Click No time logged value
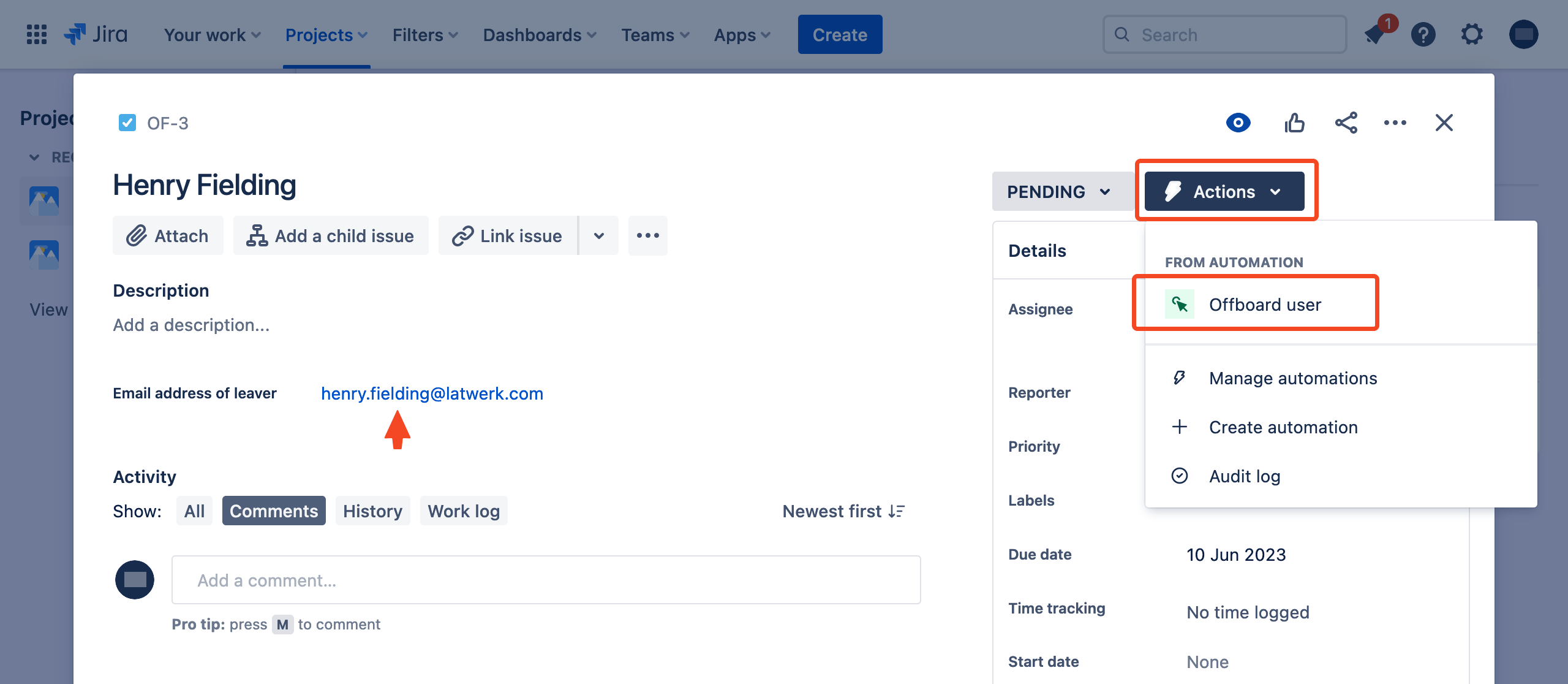 (1248, 612)
